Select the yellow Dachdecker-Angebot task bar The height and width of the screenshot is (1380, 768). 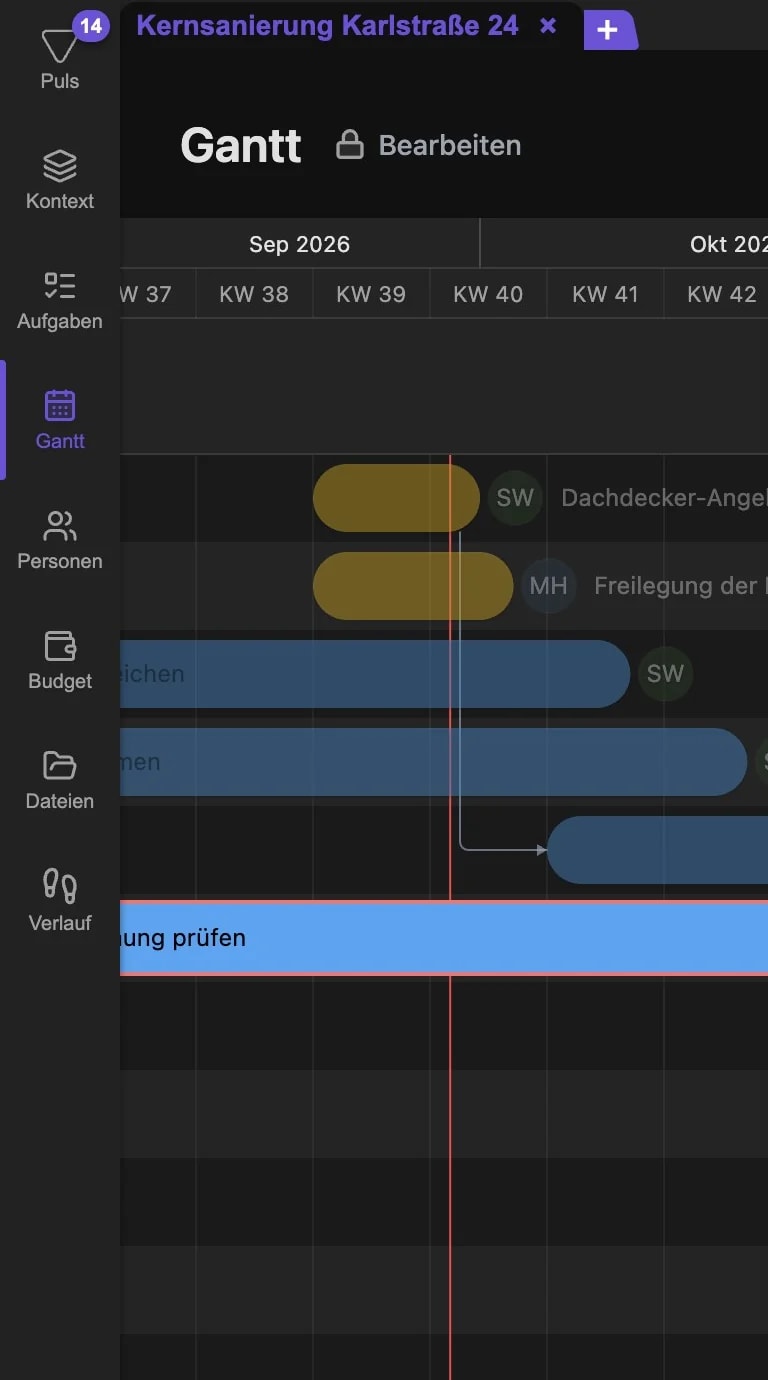[x=396, y=498]
